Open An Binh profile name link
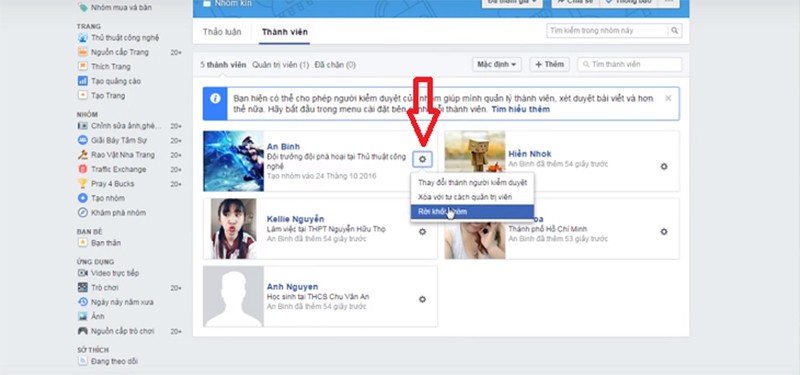The image size is (800, 375). pyautogui.click(x=283, y=147)
